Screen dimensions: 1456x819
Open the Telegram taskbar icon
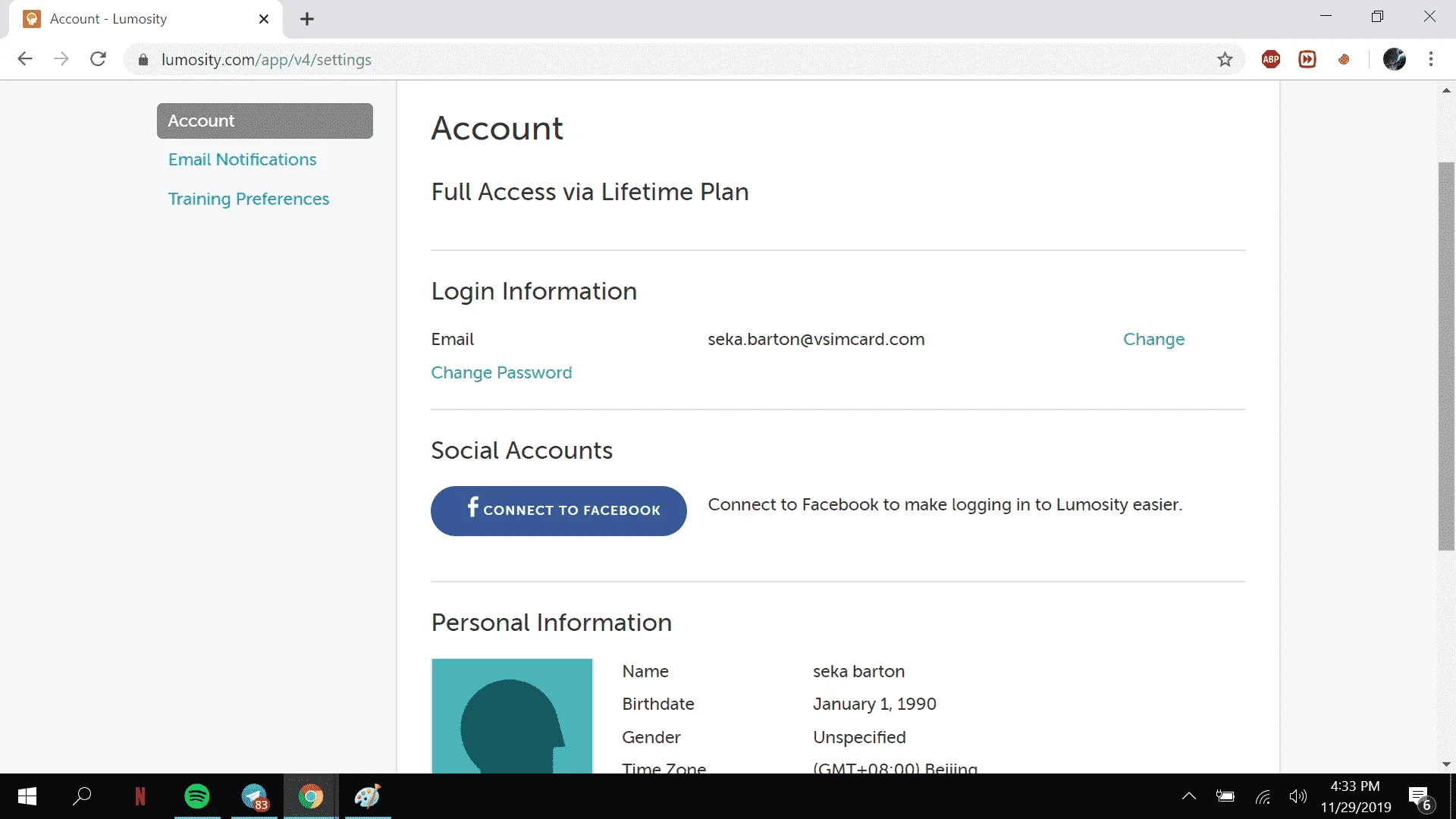point(255,796)
